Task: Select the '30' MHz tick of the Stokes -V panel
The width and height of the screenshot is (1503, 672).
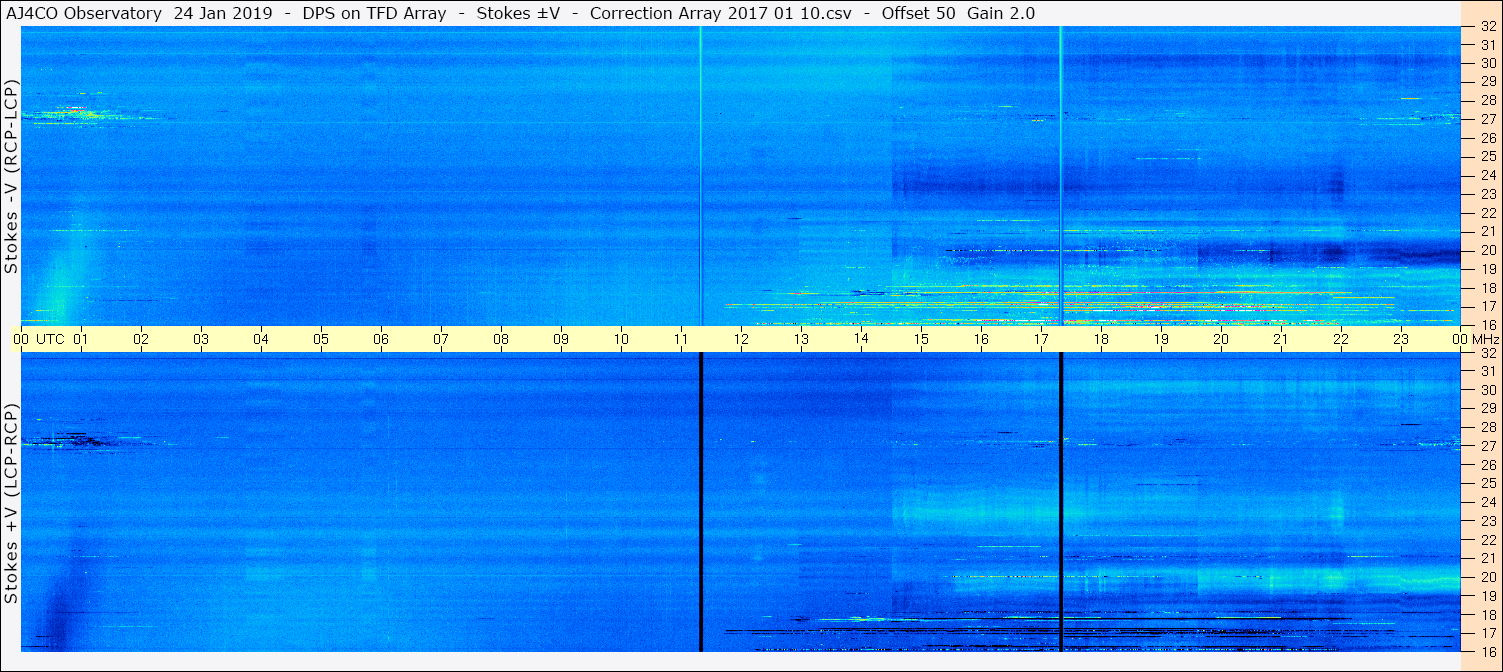Action: [1487, 62]
